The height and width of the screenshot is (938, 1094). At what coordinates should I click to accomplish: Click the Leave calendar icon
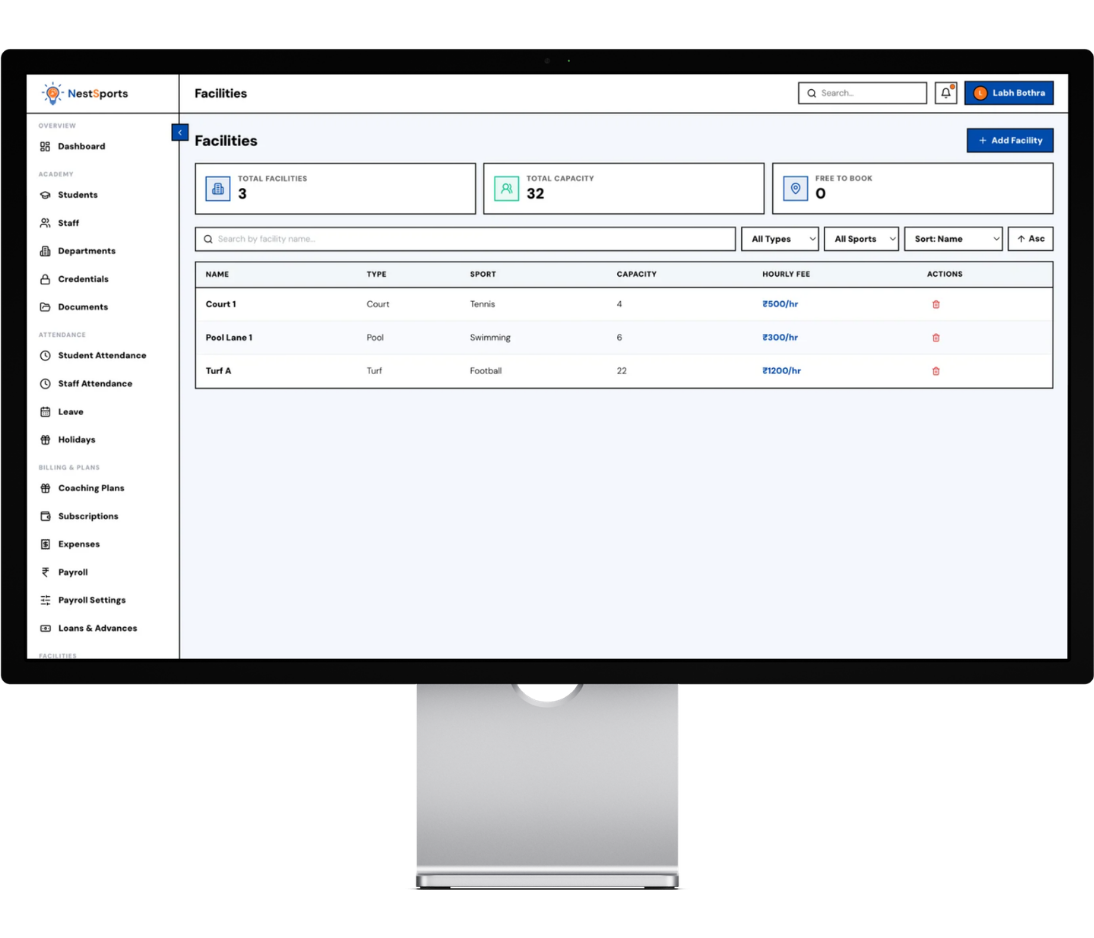45,412
